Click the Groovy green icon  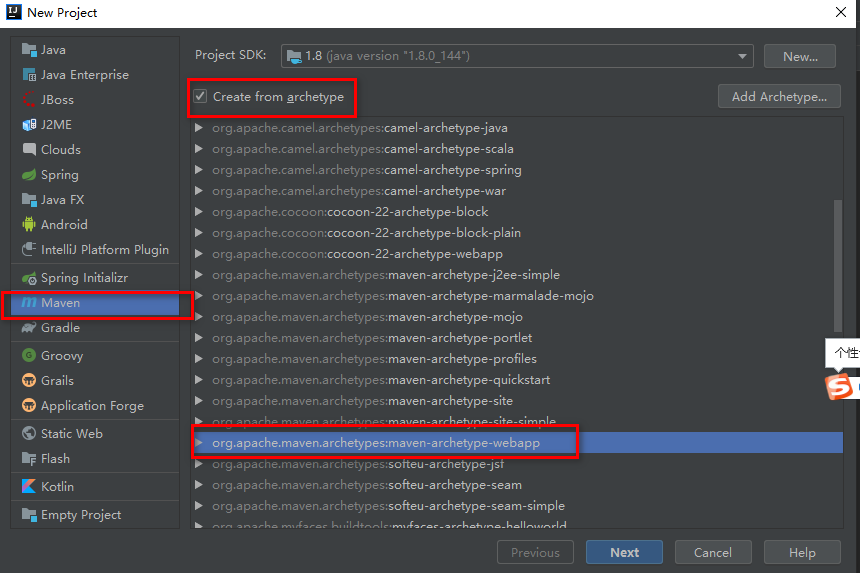(29, 355)
